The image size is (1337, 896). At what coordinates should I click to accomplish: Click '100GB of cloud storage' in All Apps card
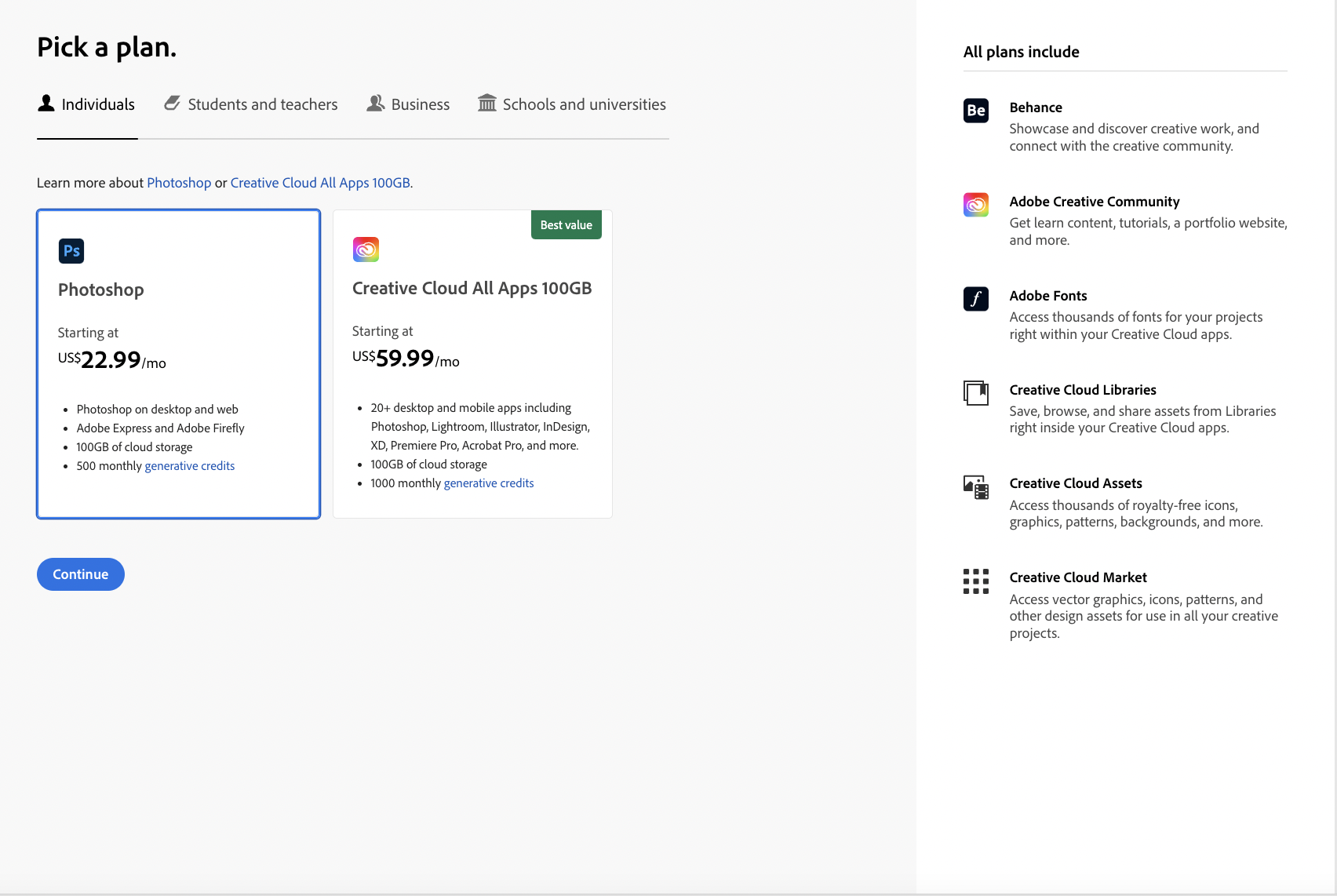pos(429,464)
